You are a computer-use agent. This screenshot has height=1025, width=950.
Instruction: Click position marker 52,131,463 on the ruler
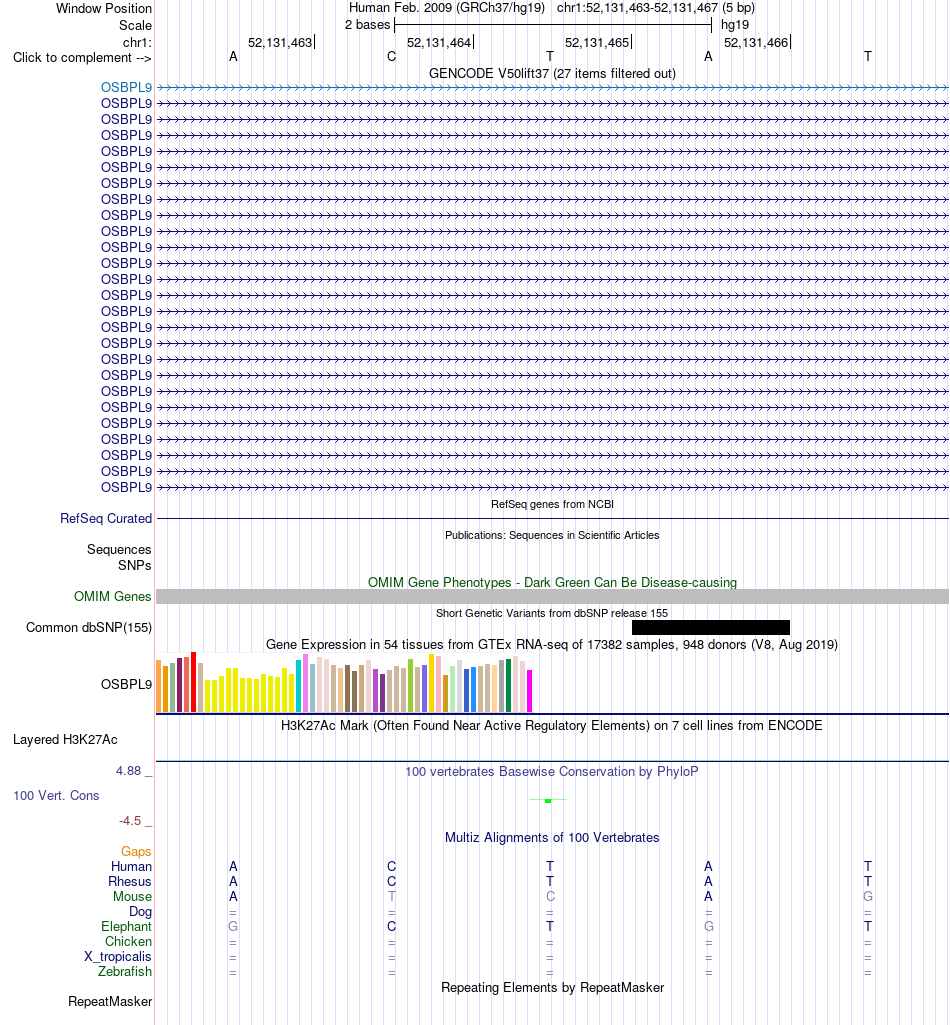coord(280,42)
